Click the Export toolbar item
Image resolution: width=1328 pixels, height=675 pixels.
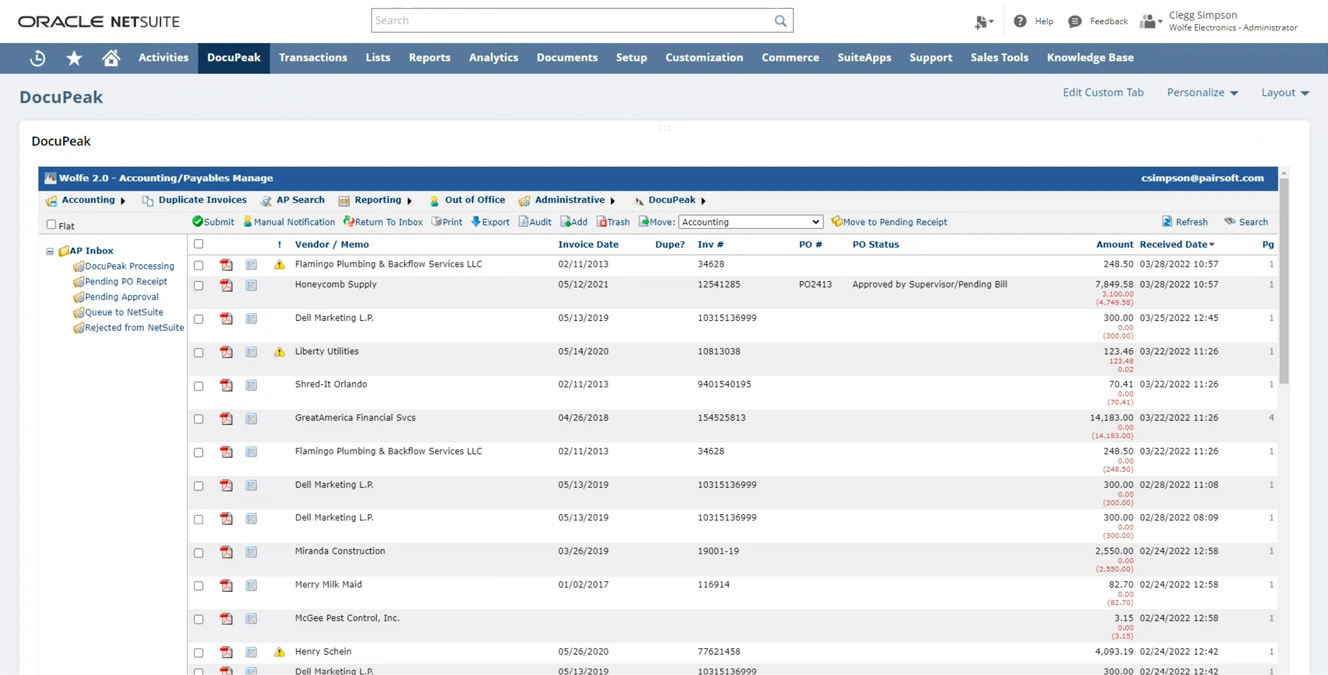tap(490, 222)
